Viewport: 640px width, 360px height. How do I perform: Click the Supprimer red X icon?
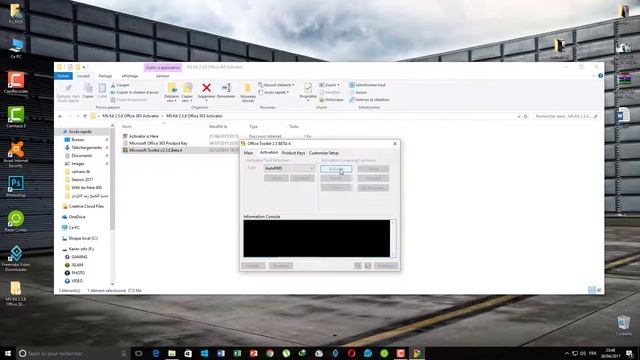coord(207,88)
